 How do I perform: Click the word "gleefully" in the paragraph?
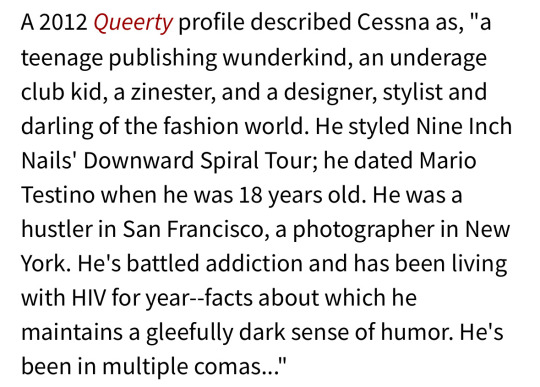coord(189,333)
